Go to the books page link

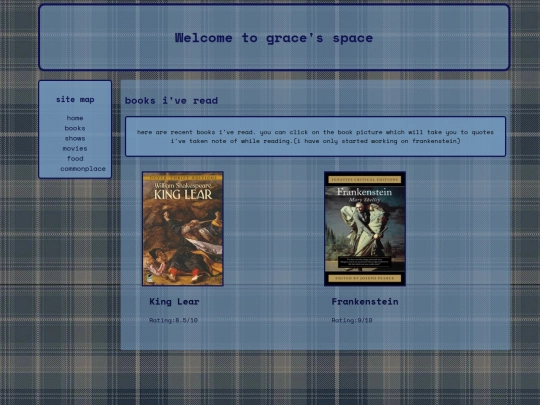click(75, 128)
